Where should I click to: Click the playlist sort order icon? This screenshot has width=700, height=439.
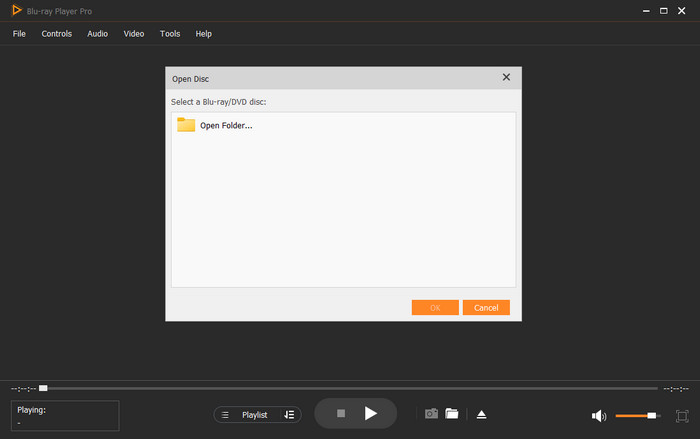pyautogui.click(x=289, y=414)
